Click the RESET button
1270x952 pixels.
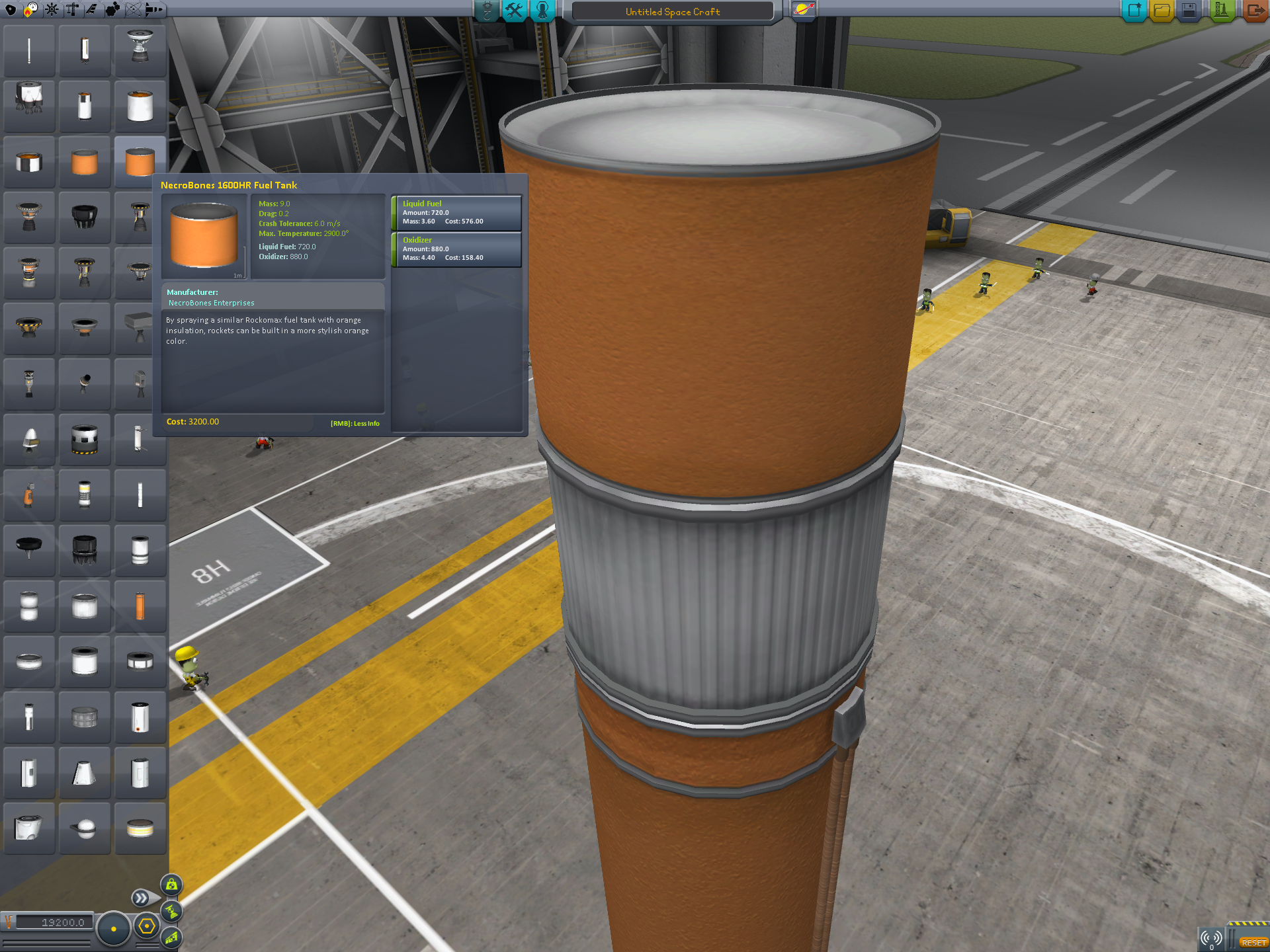(x=1253, y=942)
